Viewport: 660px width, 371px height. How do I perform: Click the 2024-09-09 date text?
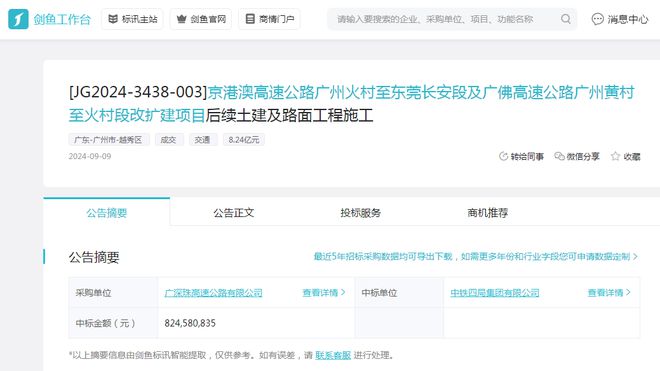(x=90, y=156)
